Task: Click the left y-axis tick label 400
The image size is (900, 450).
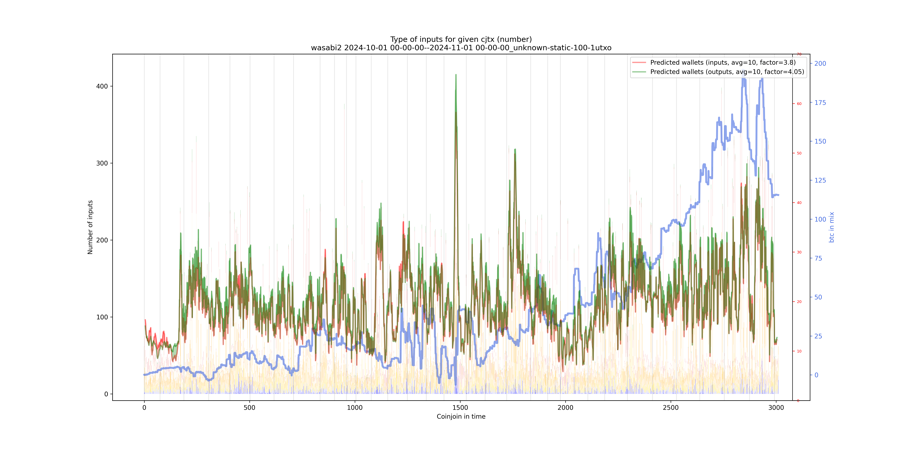Action: tap(102, 86)
